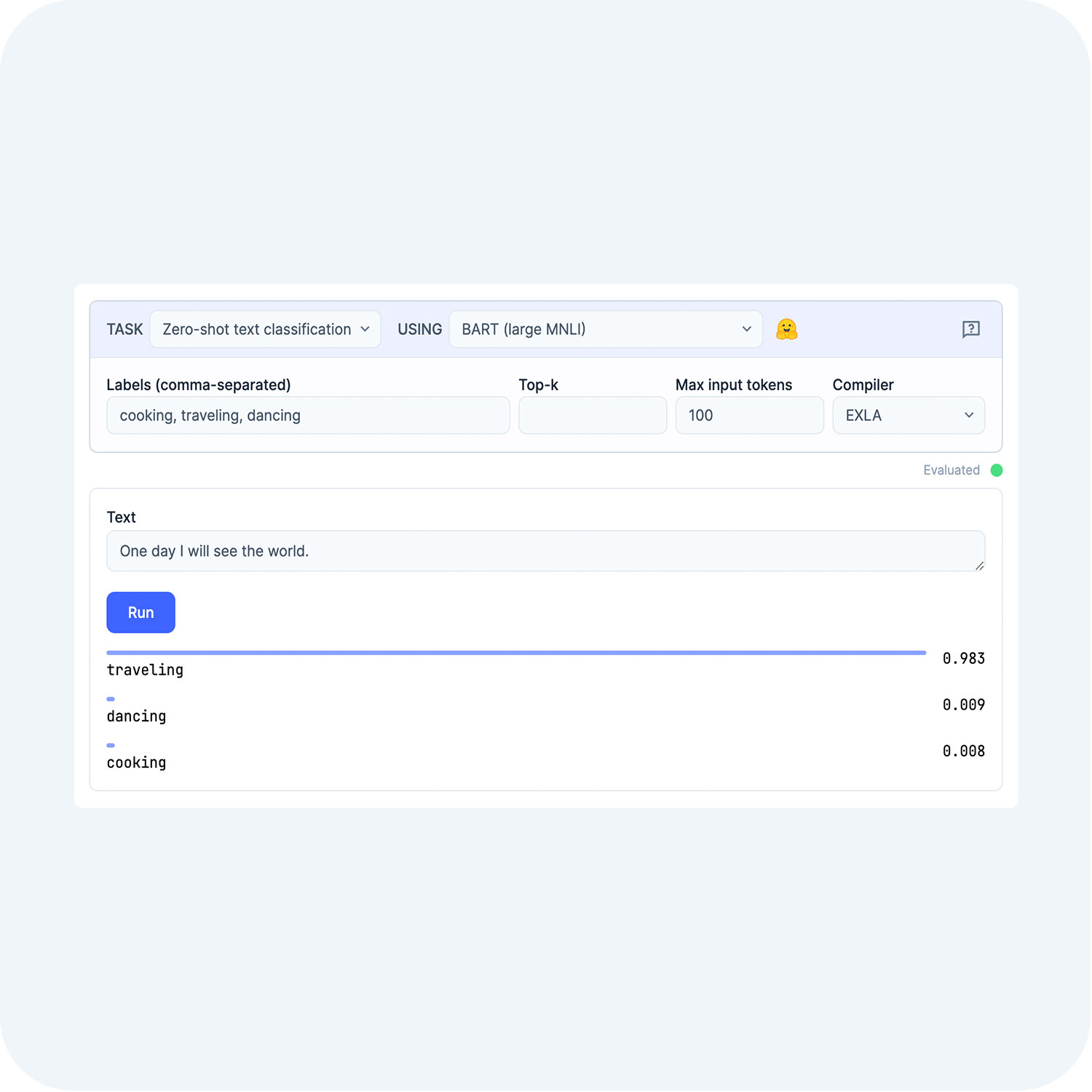
Task: Click the Text input containing 'One day'
Action: click(x=545, y=551)
